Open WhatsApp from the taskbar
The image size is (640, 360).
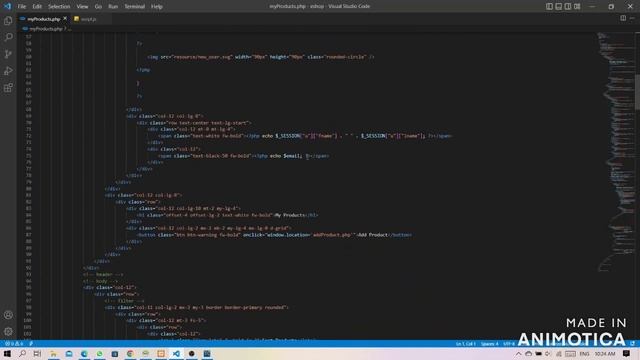tap(100, 353)
